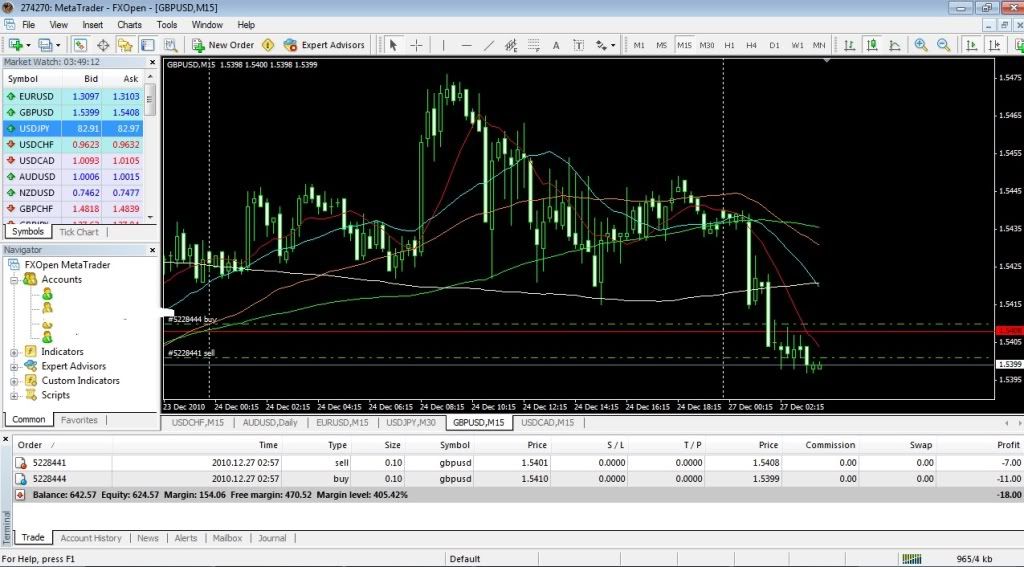The height and width of the screenshot is (567, 1024).
Task: Click the Data Window toolbar icon
Action: 102,45
